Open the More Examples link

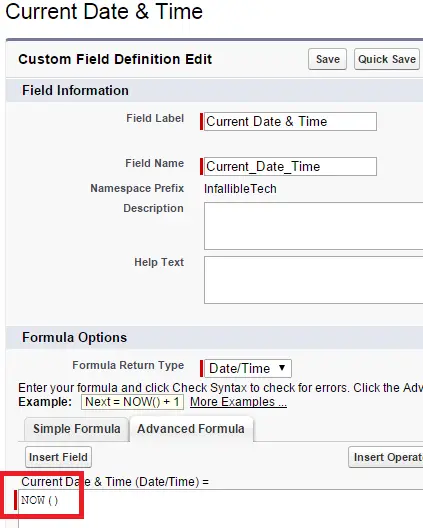(x=238, y=402)
